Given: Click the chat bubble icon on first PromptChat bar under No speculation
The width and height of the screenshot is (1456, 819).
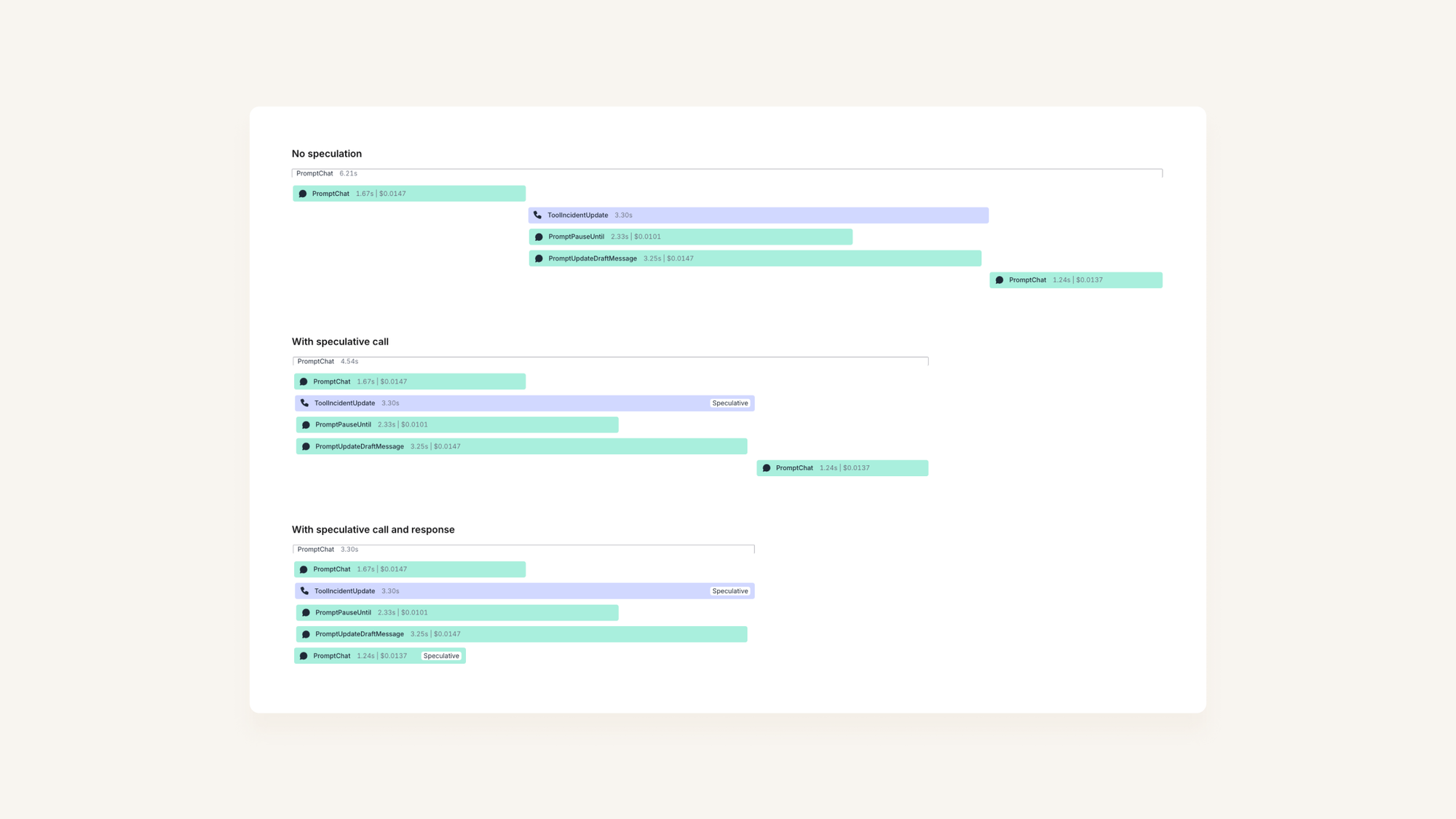Looking at the screenshot, I should pyautogui.click(x=303, y=194).
